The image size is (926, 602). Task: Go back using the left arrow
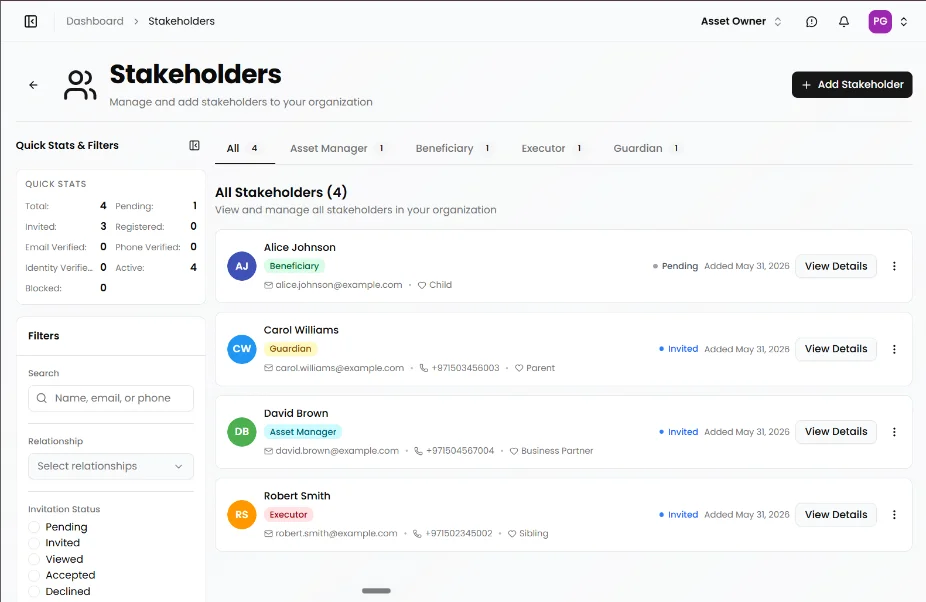[x=34, y=85]
